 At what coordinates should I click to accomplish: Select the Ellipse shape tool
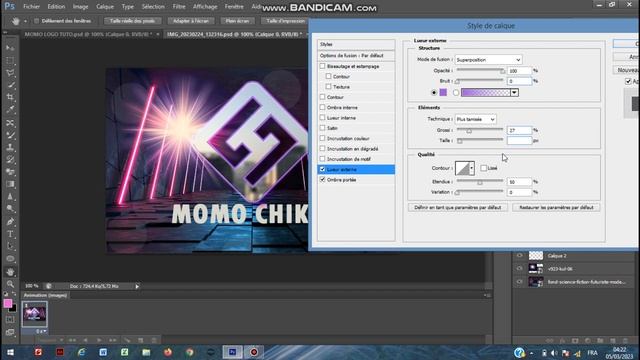click(10, 259)
